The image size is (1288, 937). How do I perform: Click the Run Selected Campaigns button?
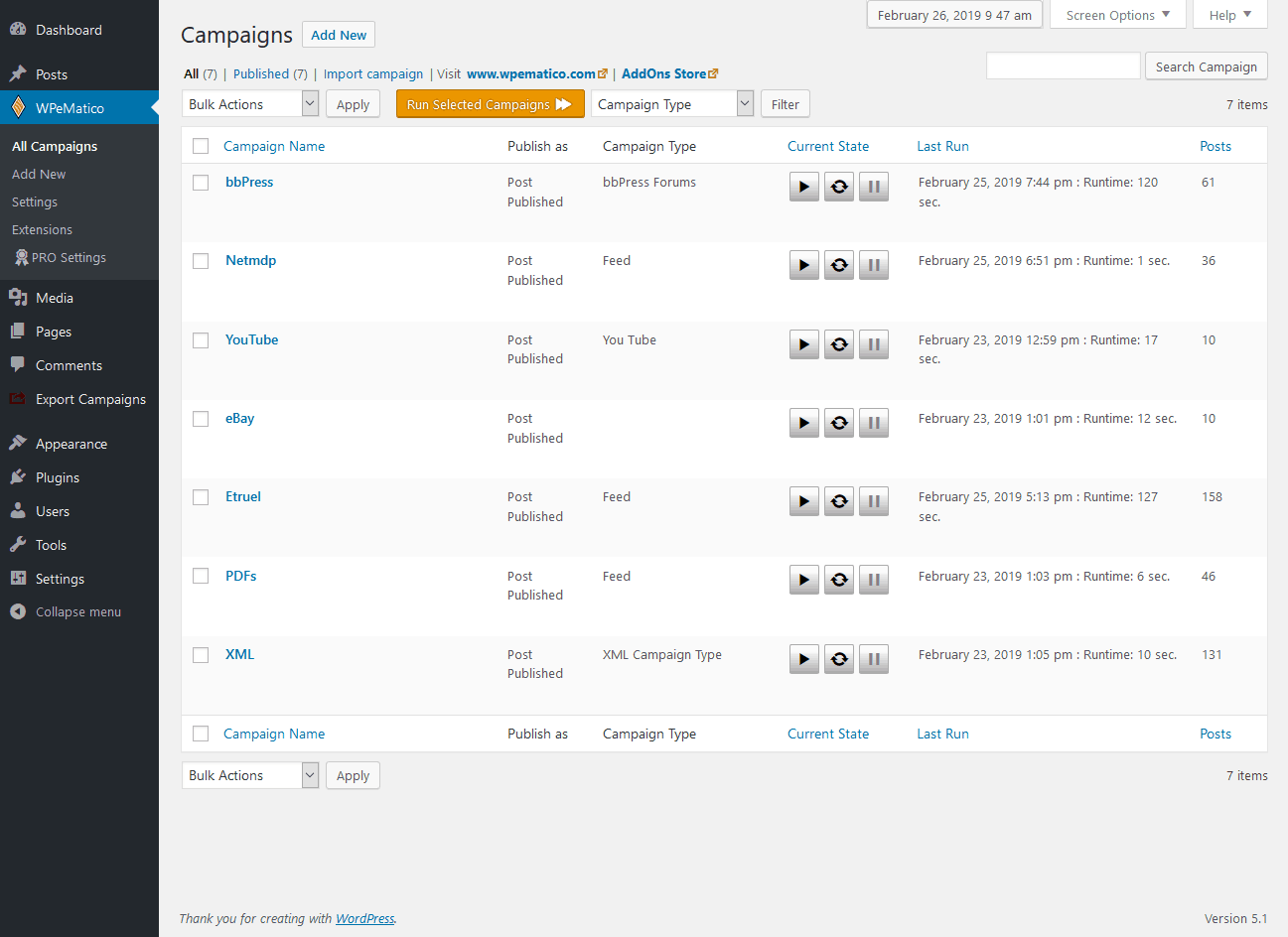tap(490, 103)
